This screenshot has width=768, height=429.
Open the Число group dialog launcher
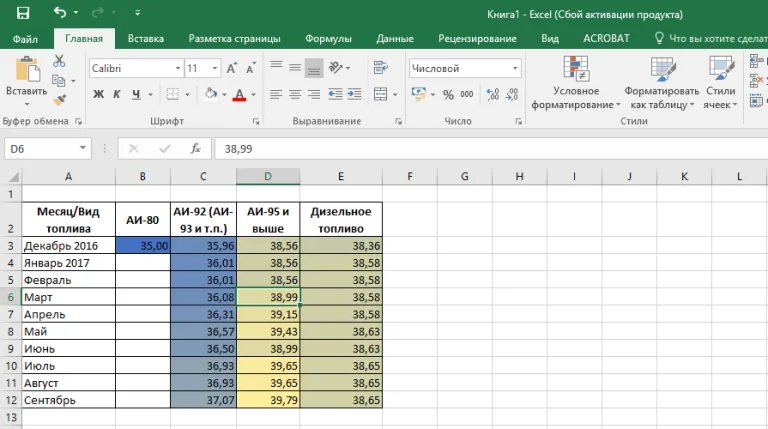tap(518, 121)
